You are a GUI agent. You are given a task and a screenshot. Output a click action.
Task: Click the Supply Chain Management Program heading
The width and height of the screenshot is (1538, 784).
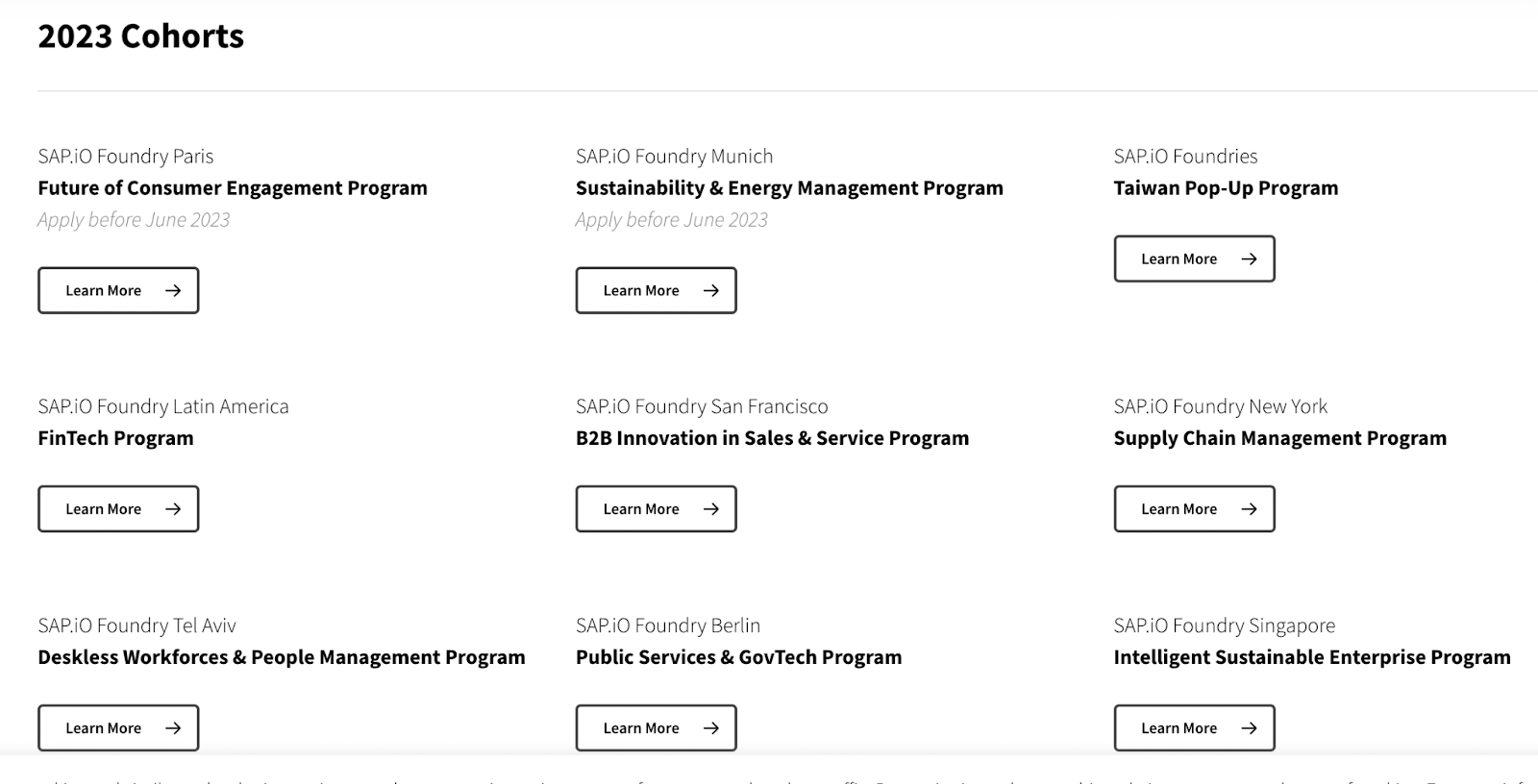(x=1279, y=438)
